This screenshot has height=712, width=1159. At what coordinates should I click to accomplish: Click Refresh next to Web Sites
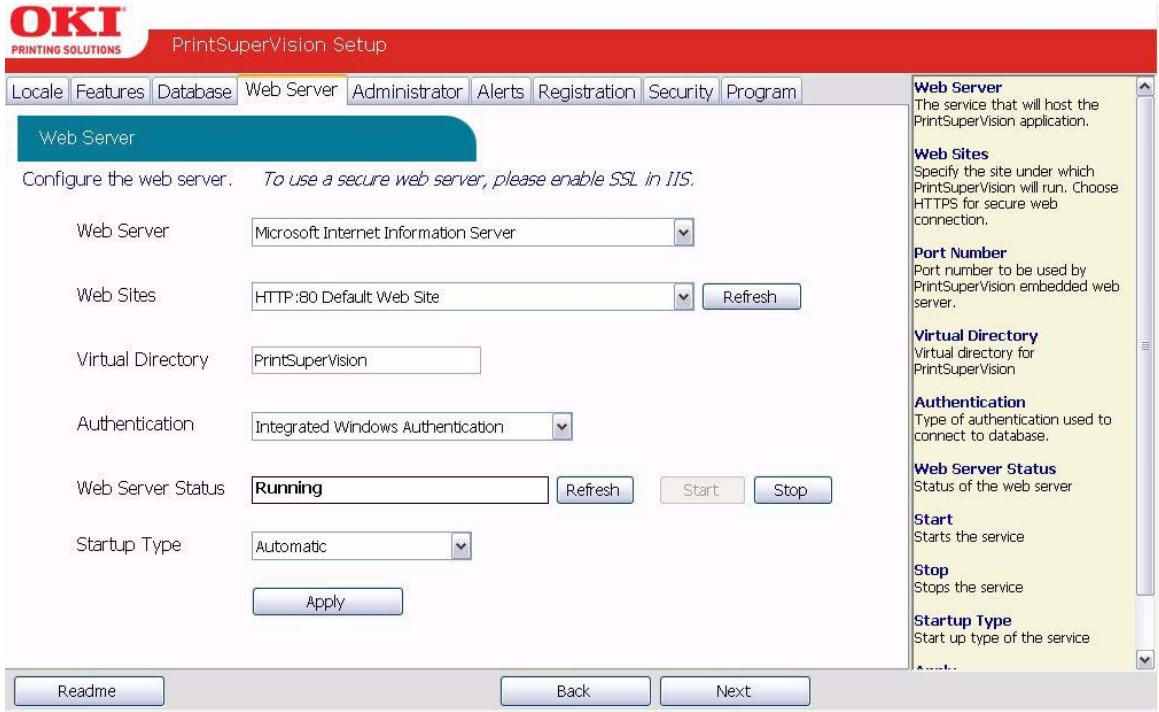click(751, 297)
